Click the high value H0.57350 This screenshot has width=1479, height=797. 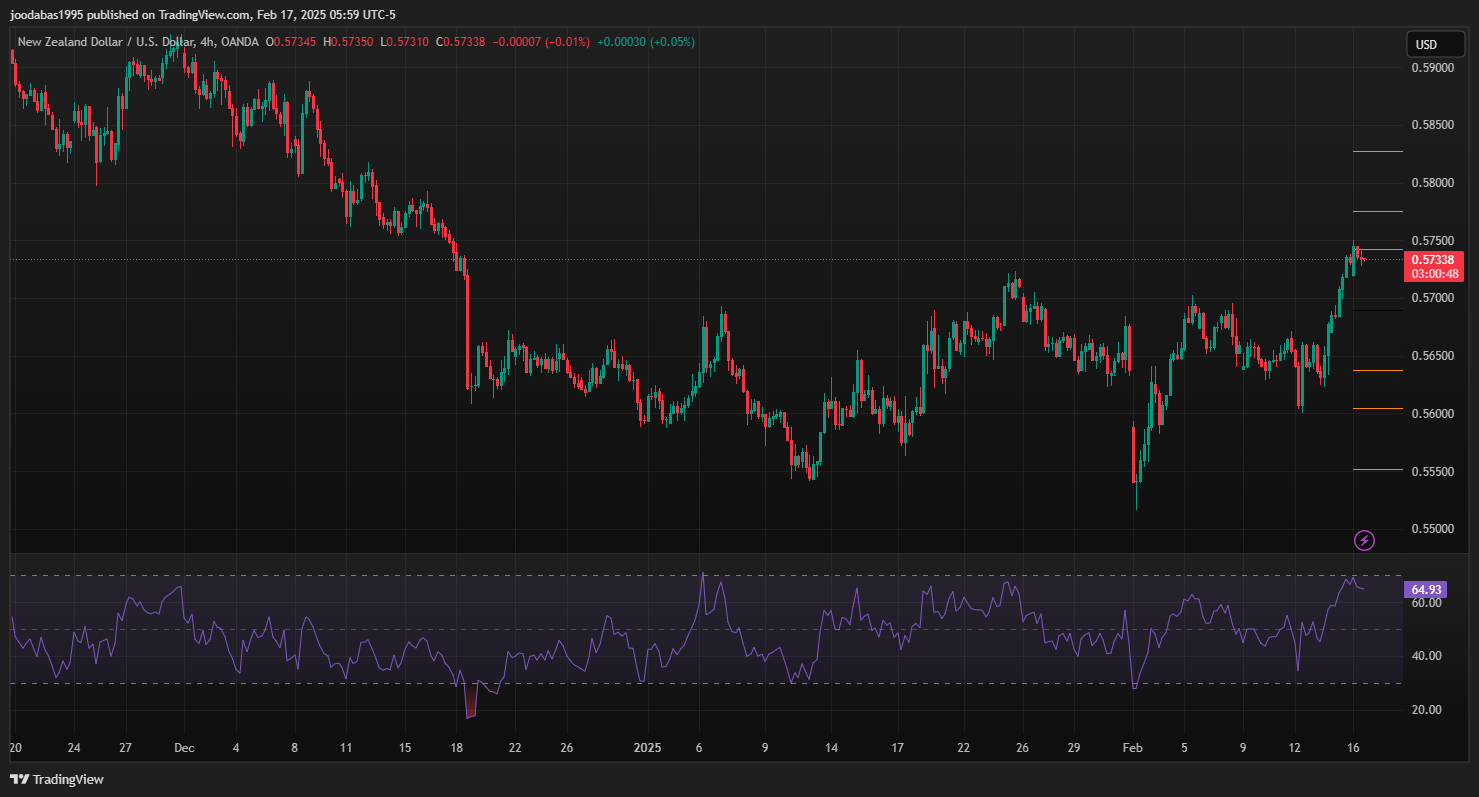point(349,42)
